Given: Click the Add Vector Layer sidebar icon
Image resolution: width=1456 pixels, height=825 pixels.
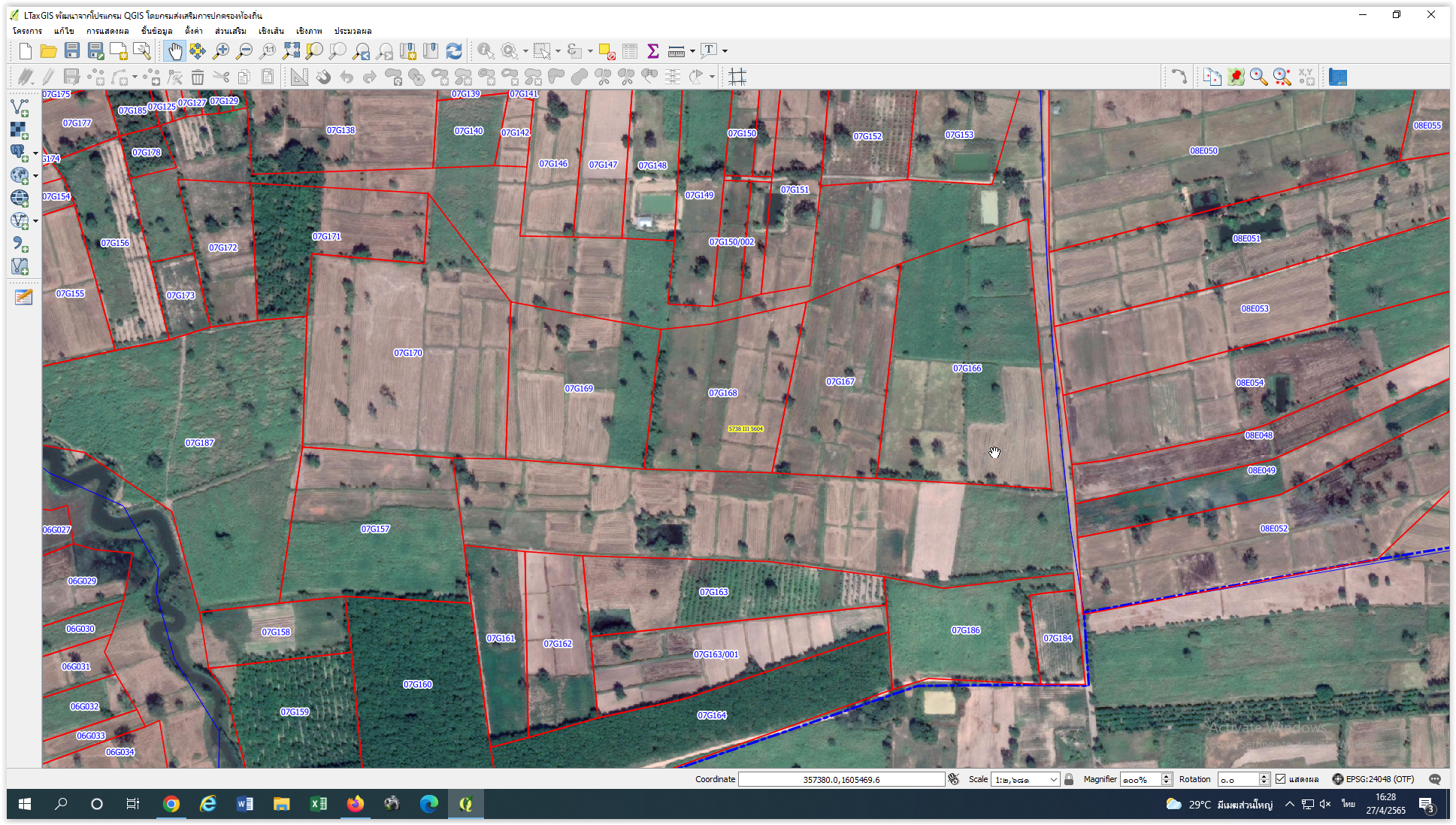Looking at the screenshot, I should (20, 108).
